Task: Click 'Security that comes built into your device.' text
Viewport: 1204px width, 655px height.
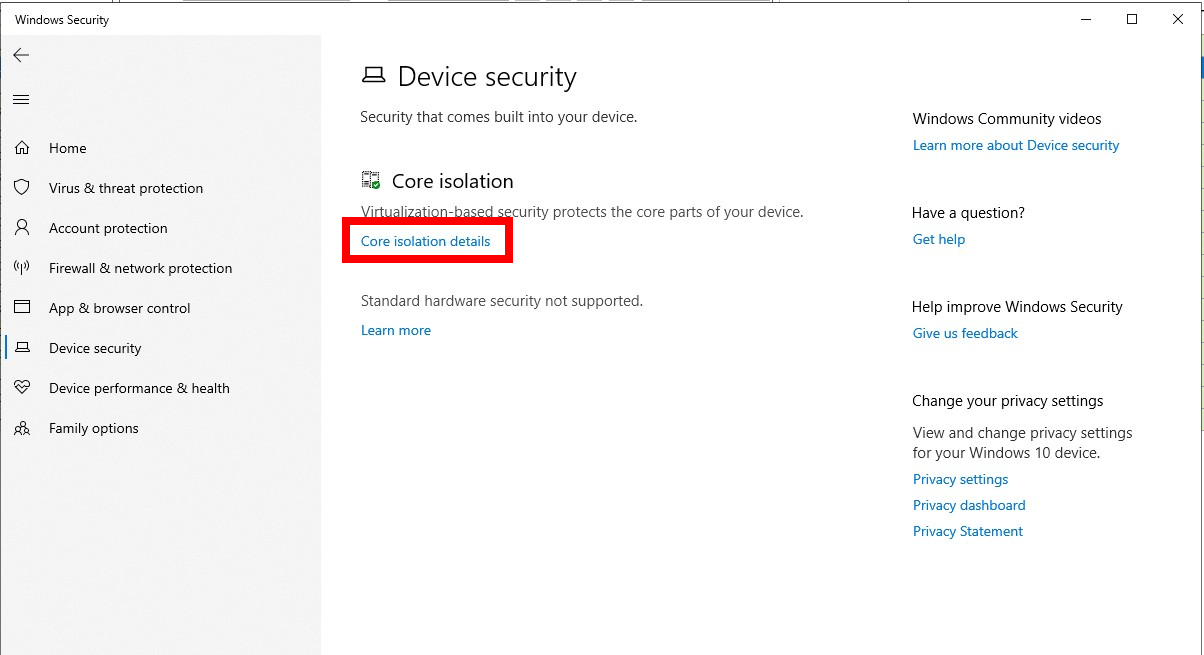Action: point(498,117)
